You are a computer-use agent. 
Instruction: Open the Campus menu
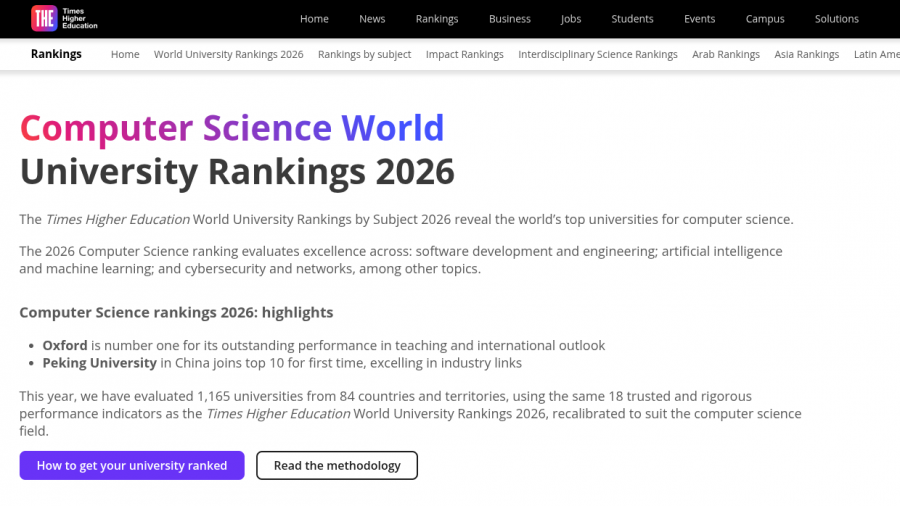[x=765, y=19]
